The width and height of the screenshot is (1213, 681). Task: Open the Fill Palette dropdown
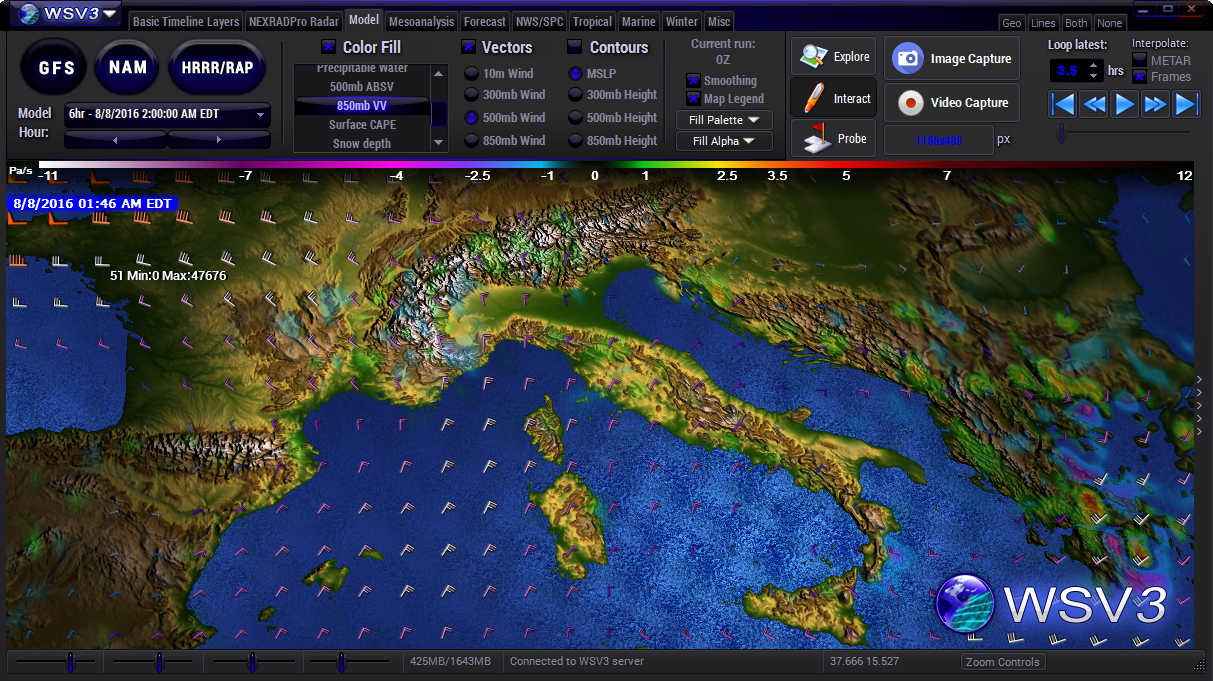pyautogui.click(x=724, y=120)
